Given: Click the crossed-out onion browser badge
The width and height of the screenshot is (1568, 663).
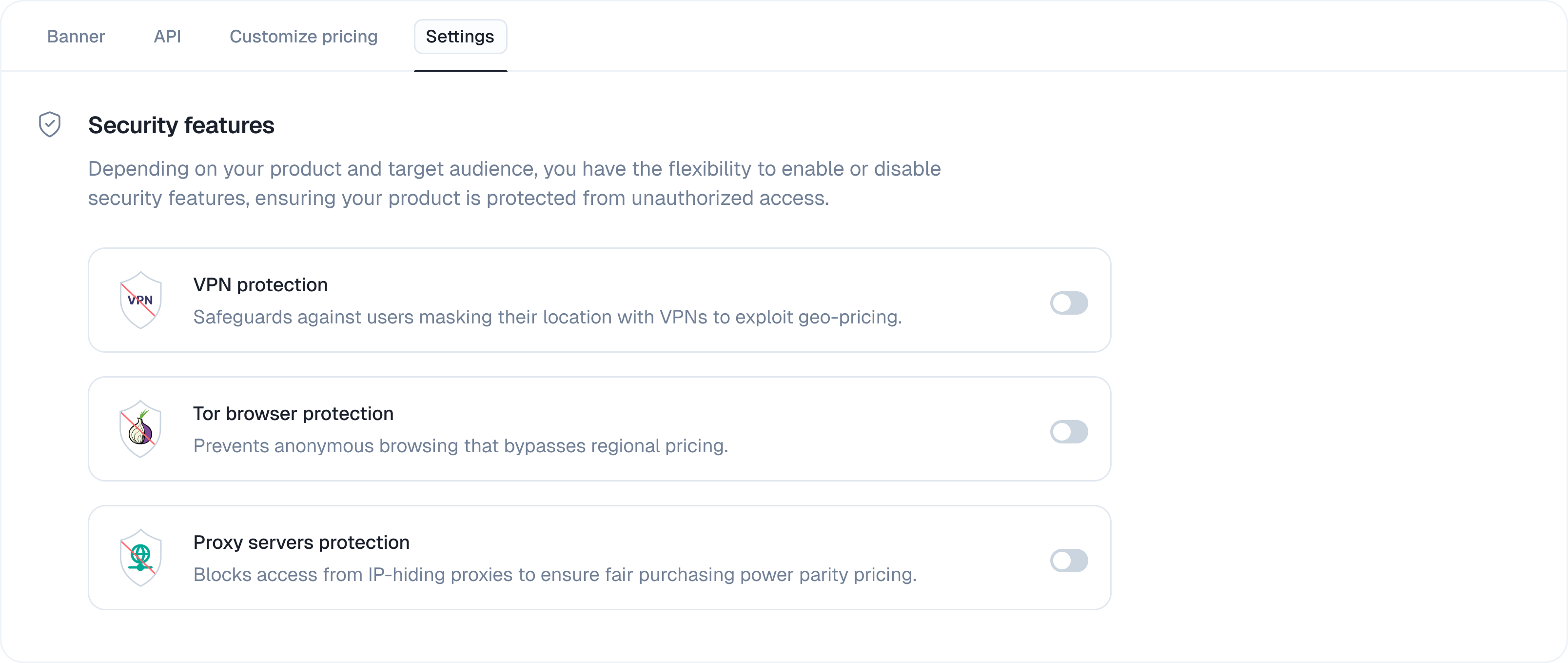Looking at the screenshot, I should coord(140,429).
